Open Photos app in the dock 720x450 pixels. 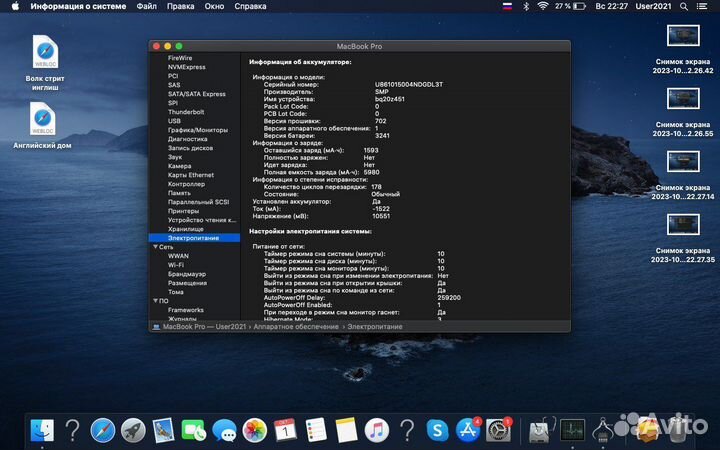pyautogui.click(x=254, y=431)
